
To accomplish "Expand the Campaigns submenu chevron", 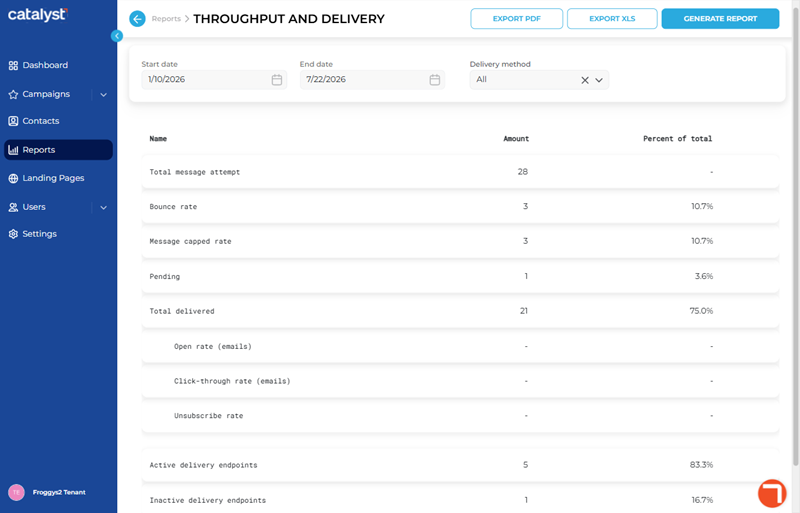I will [104, 94].
